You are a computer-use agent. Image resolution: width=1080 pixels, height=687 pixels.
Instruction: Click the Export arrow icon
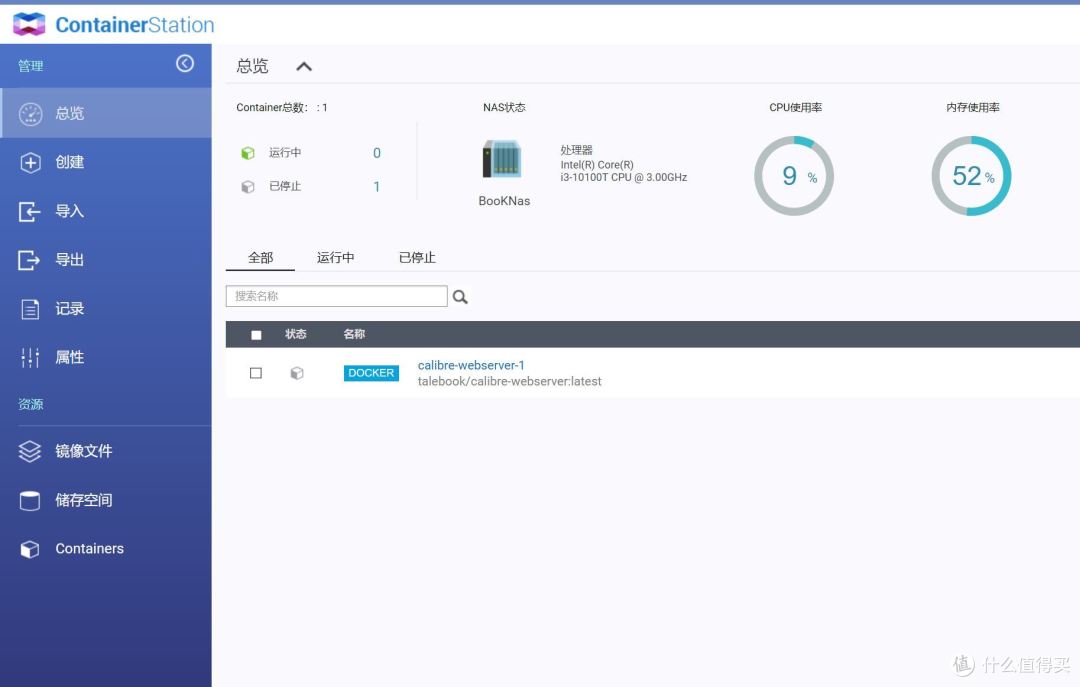[x=29, y=260]
